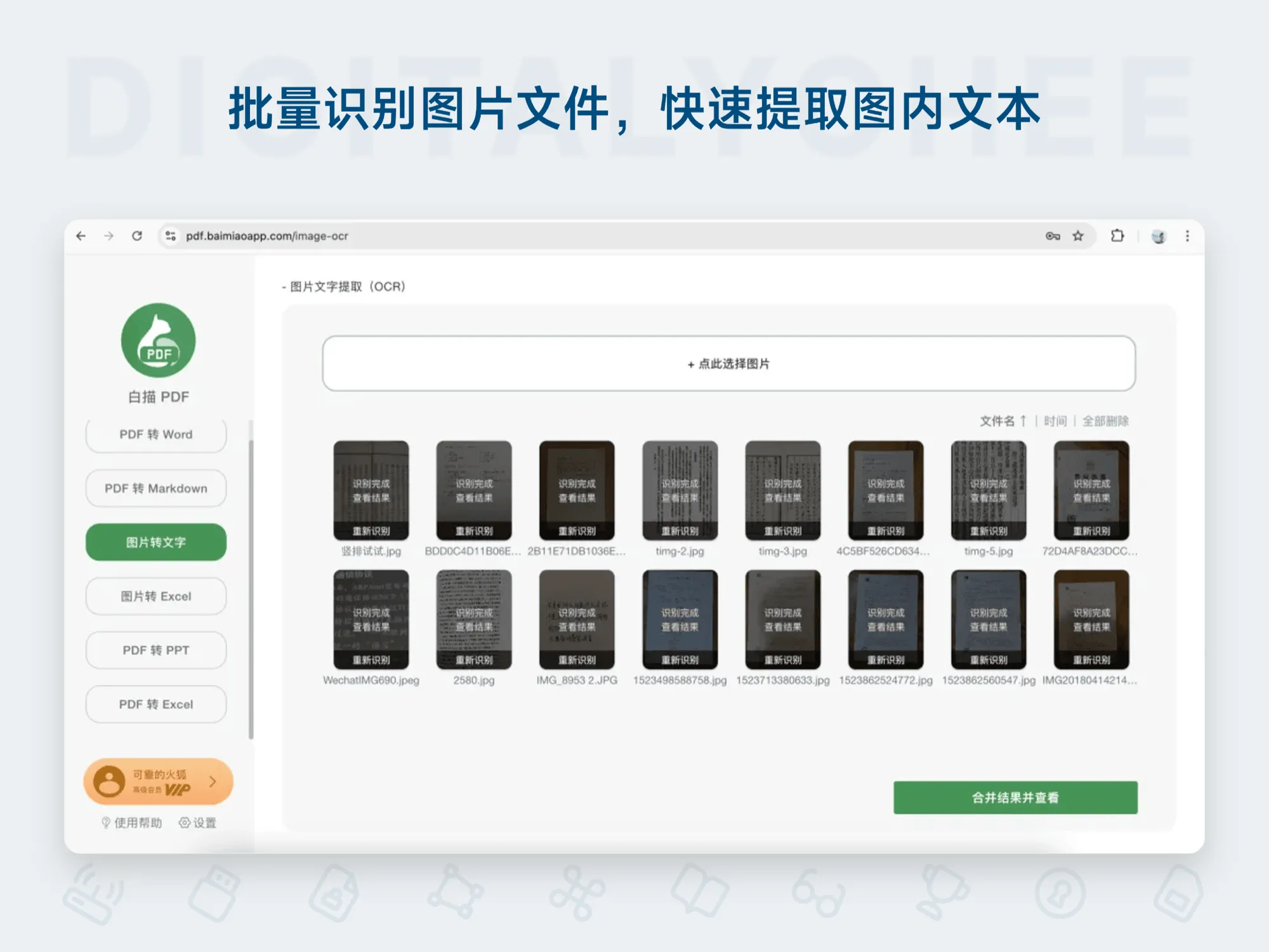1269x952 pixels.
Task: Toggle the 文件名 ascending sort arrow
Action: (x=1023, y=421)
